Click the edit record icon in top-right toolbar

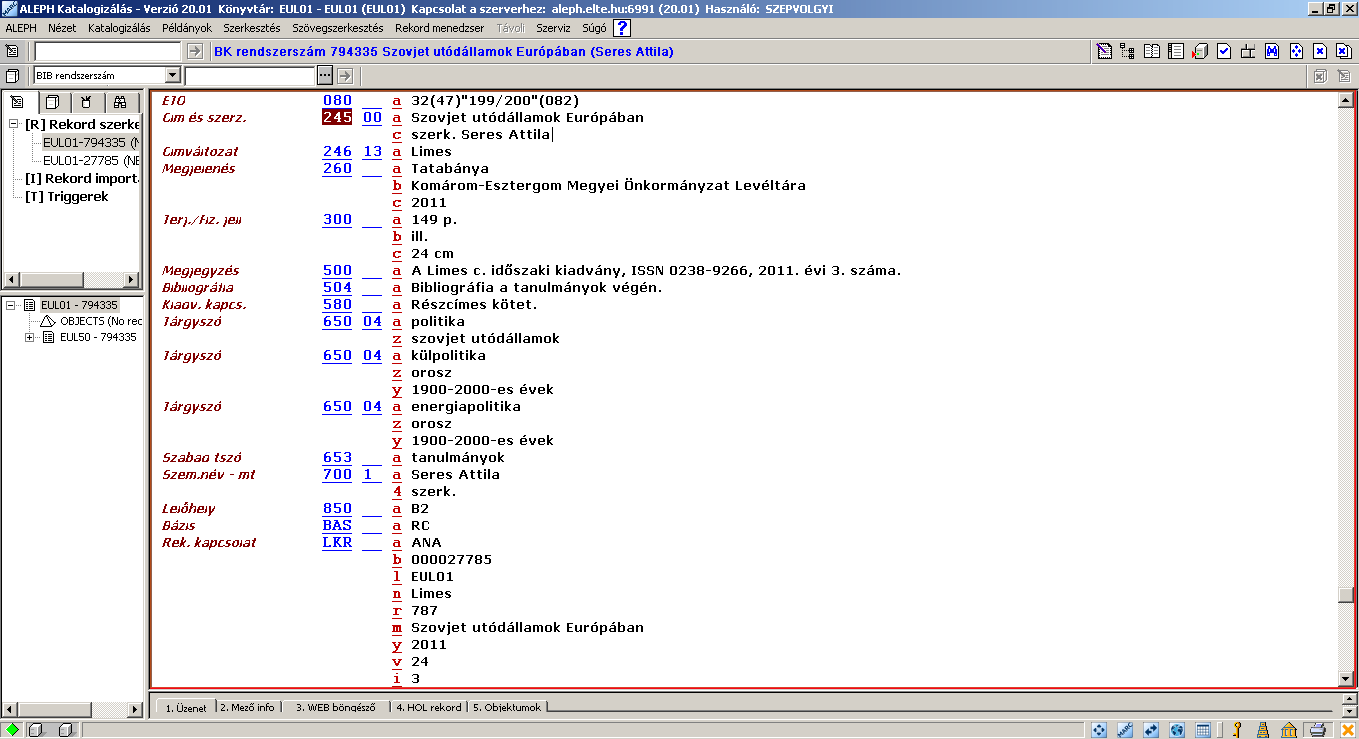point(1104,51)
